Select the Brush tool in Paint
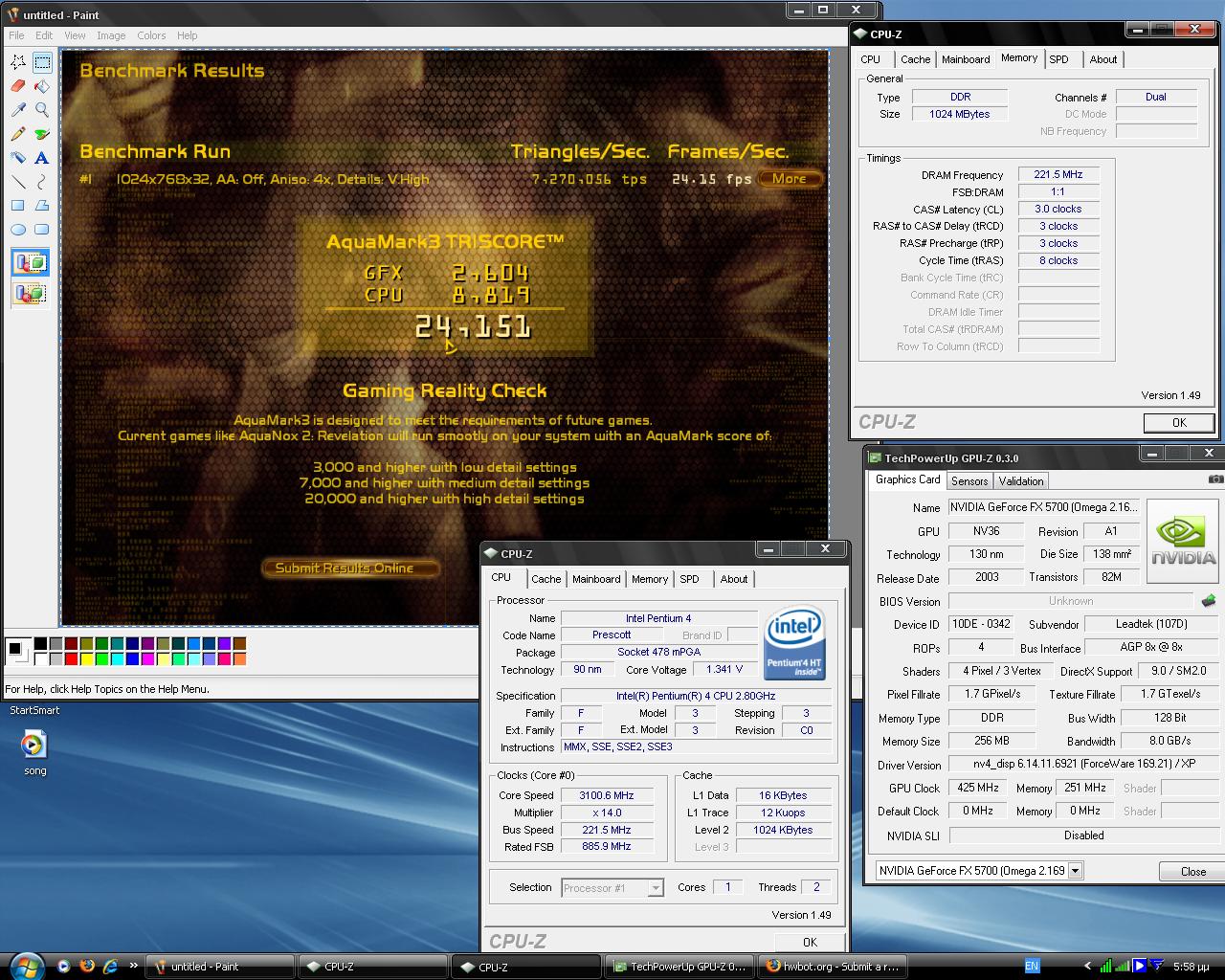The width and height of the screenshot is (1225, 980). point(42,134)
